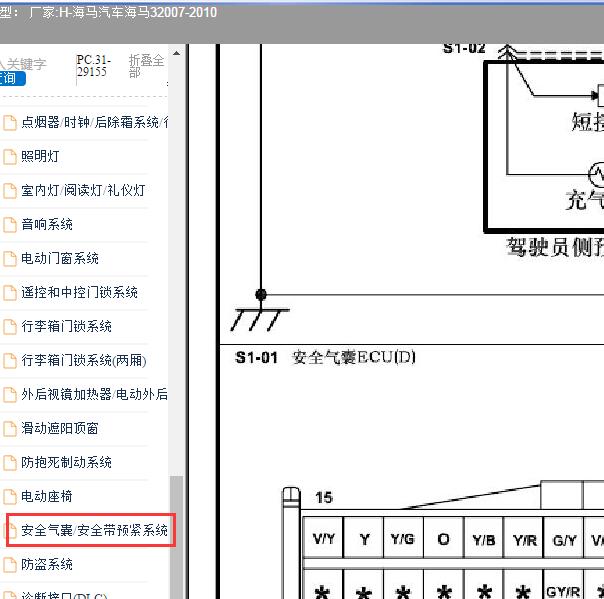Select 滑动遮阳顶窗 in the list
Viewport: 604px width, 599px height.
tap(60, 428)
